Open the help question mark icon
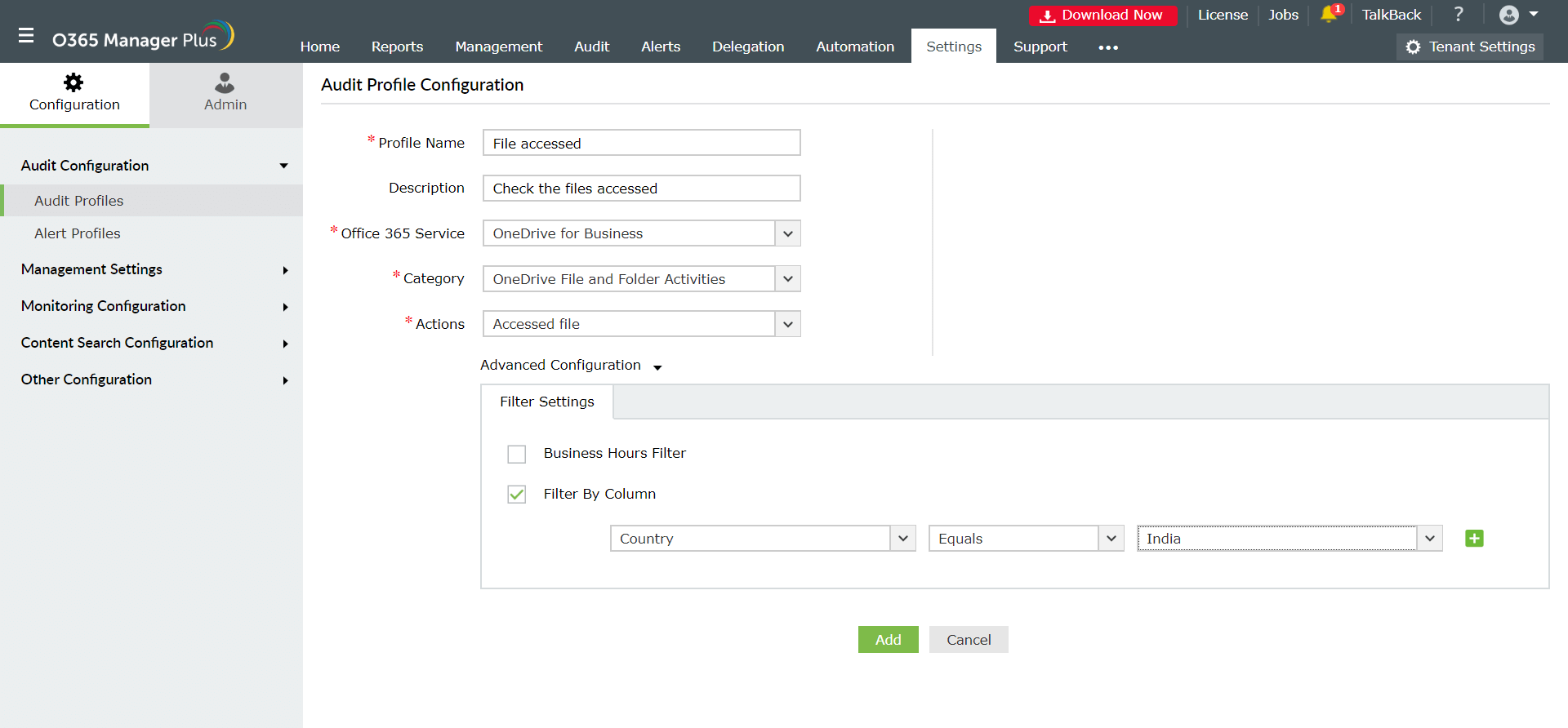 point(1459,15)
